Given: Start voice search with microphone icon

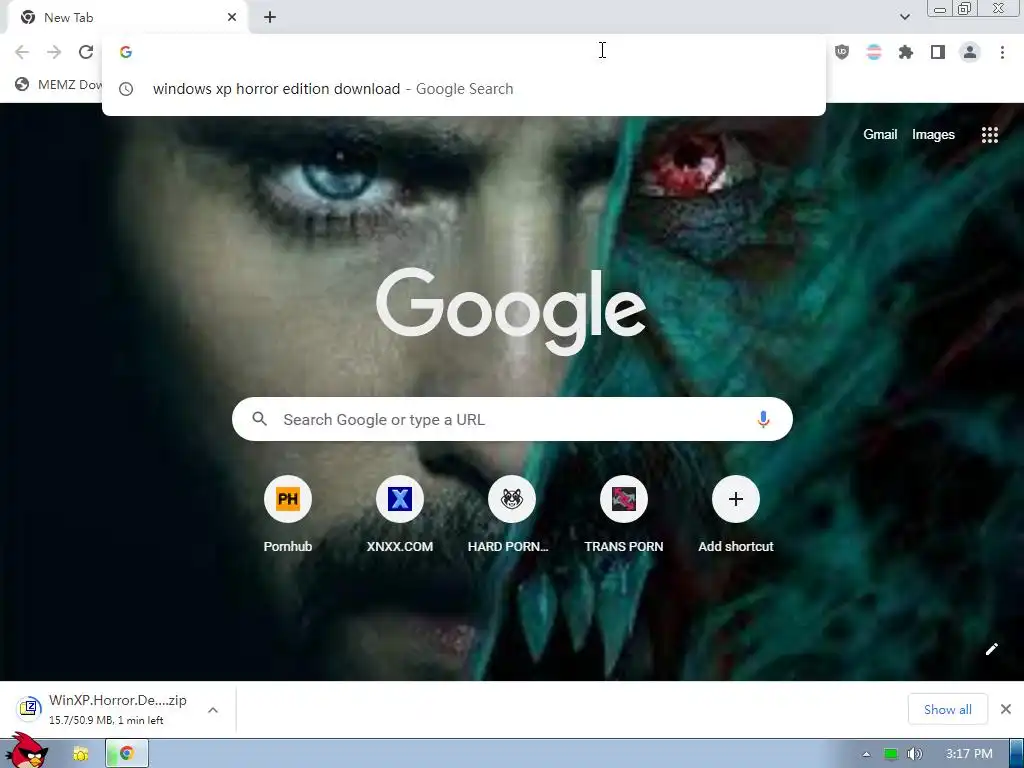Looking at the screenshot, I should (x=763, y=419).
